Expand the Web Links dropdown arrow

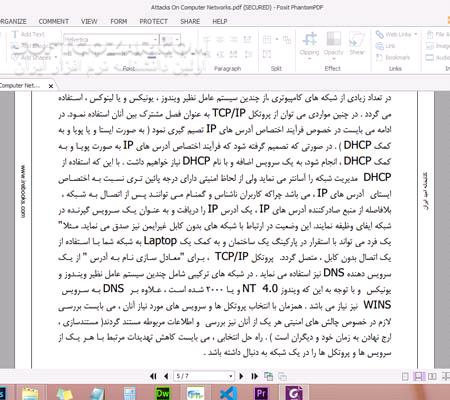coord(416,34)
